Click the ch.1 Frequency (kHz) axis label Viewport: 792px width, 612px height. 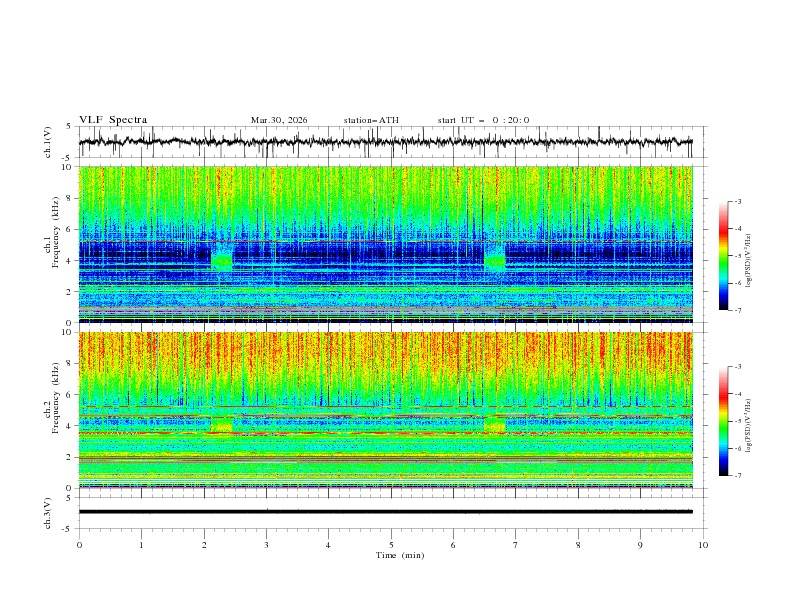pyautogui.click(x=53, y=233)
